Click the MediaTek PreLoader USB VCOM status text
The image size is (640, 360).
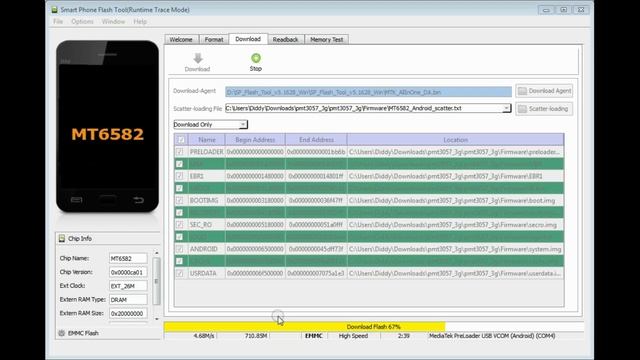pos(492,336)
